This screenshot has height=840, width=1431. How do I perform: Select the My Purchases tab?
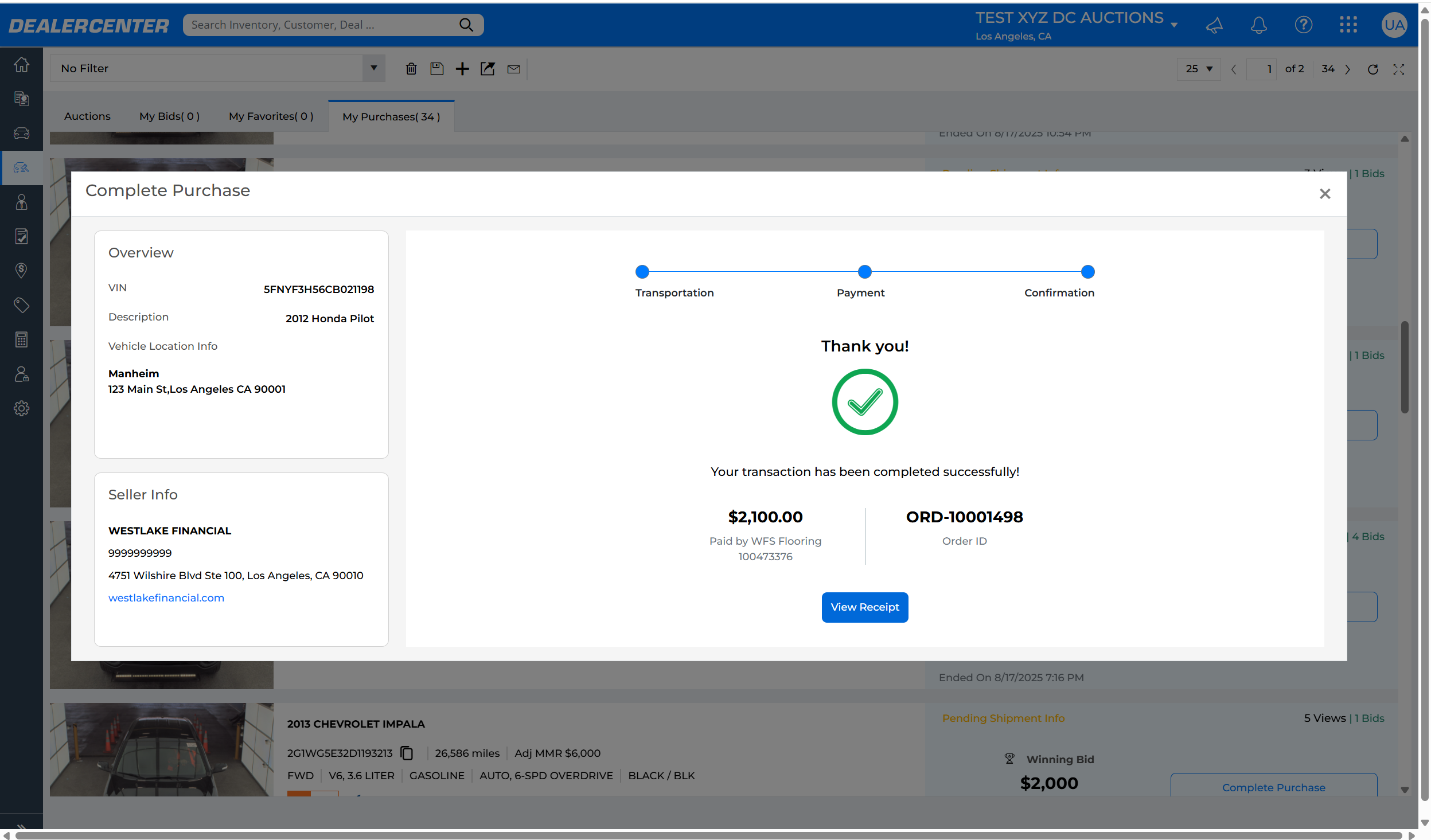(x=391, y=116)
